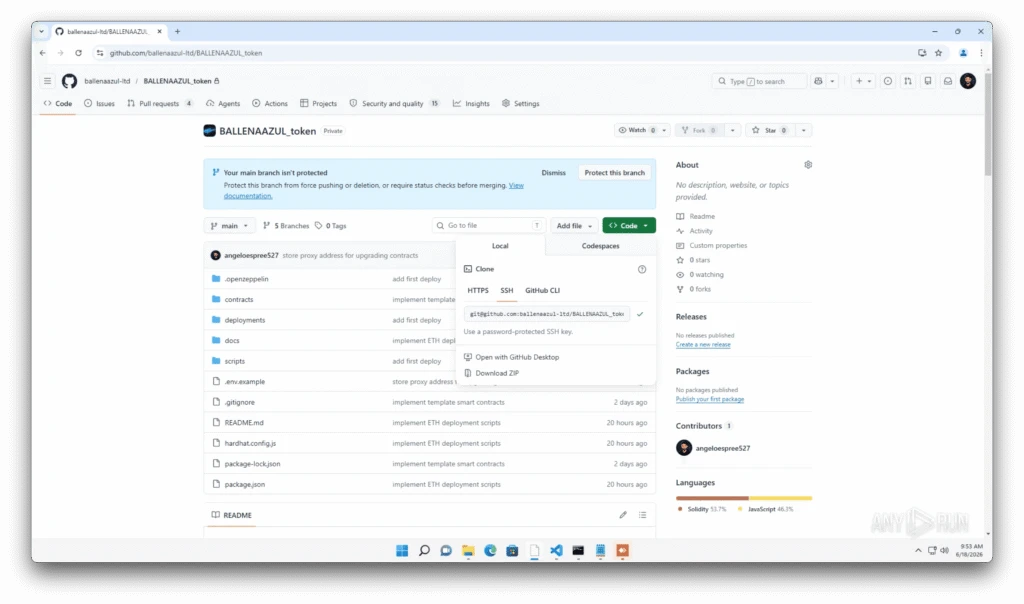Reload the page in browser
The height and width of the screenshot is (604, 1024).
coord(78,53)
